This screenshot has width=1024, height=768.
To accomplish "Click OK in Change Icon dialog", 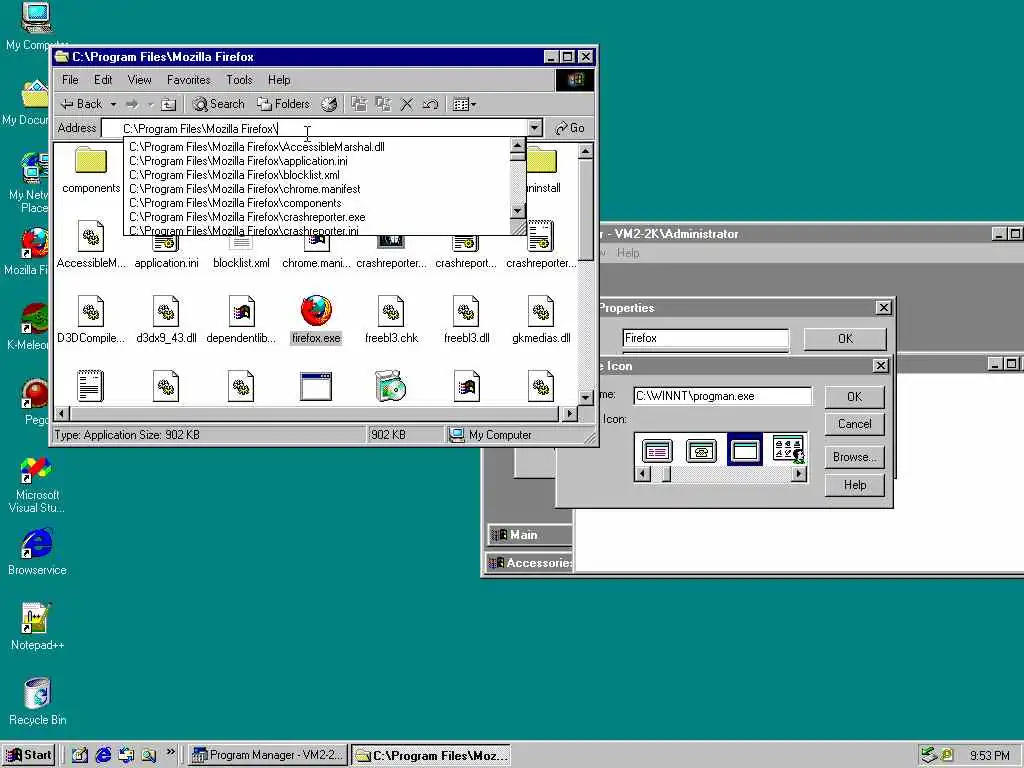I will [x=854, y=396].
